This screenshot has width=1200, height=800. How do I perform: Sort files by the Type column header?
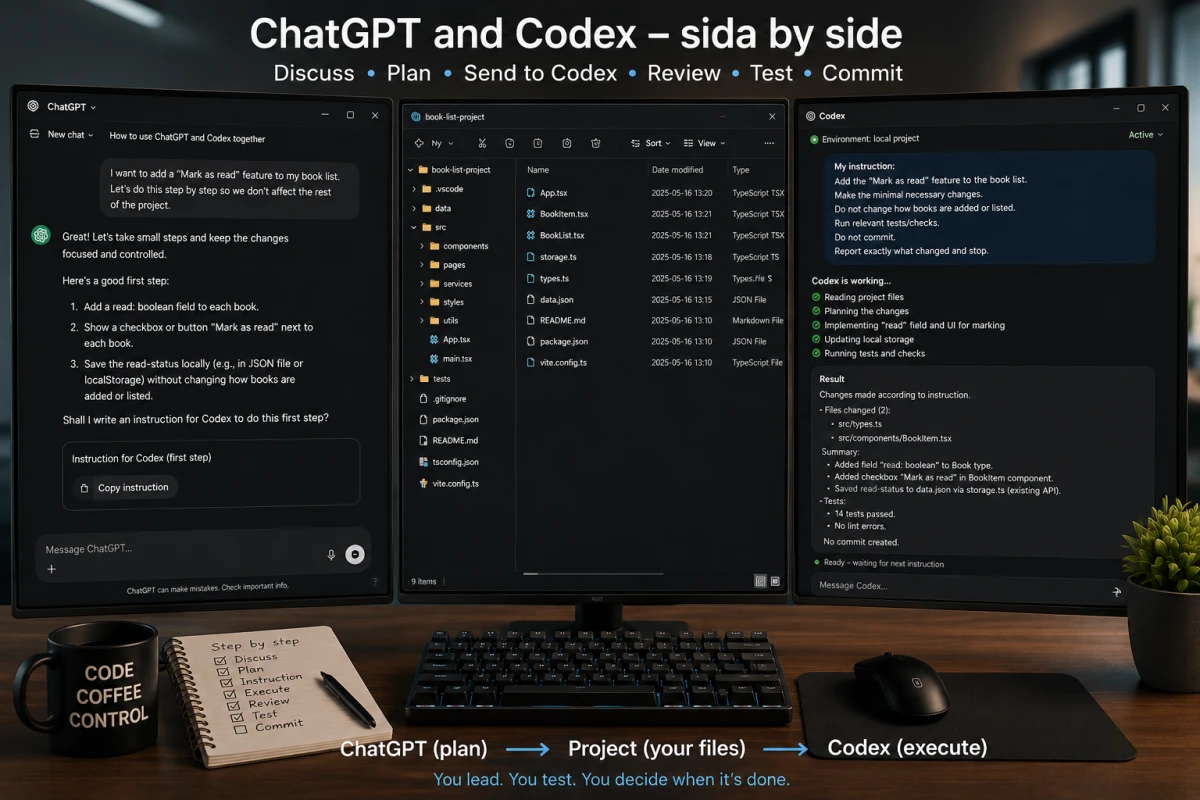[x=741, y=170]
